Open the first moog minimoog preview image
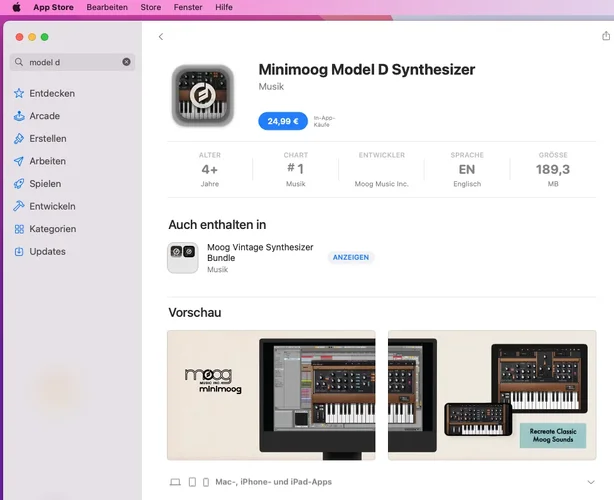The width and height of the screenshot is (614, 500). click(x=271, y=395)
